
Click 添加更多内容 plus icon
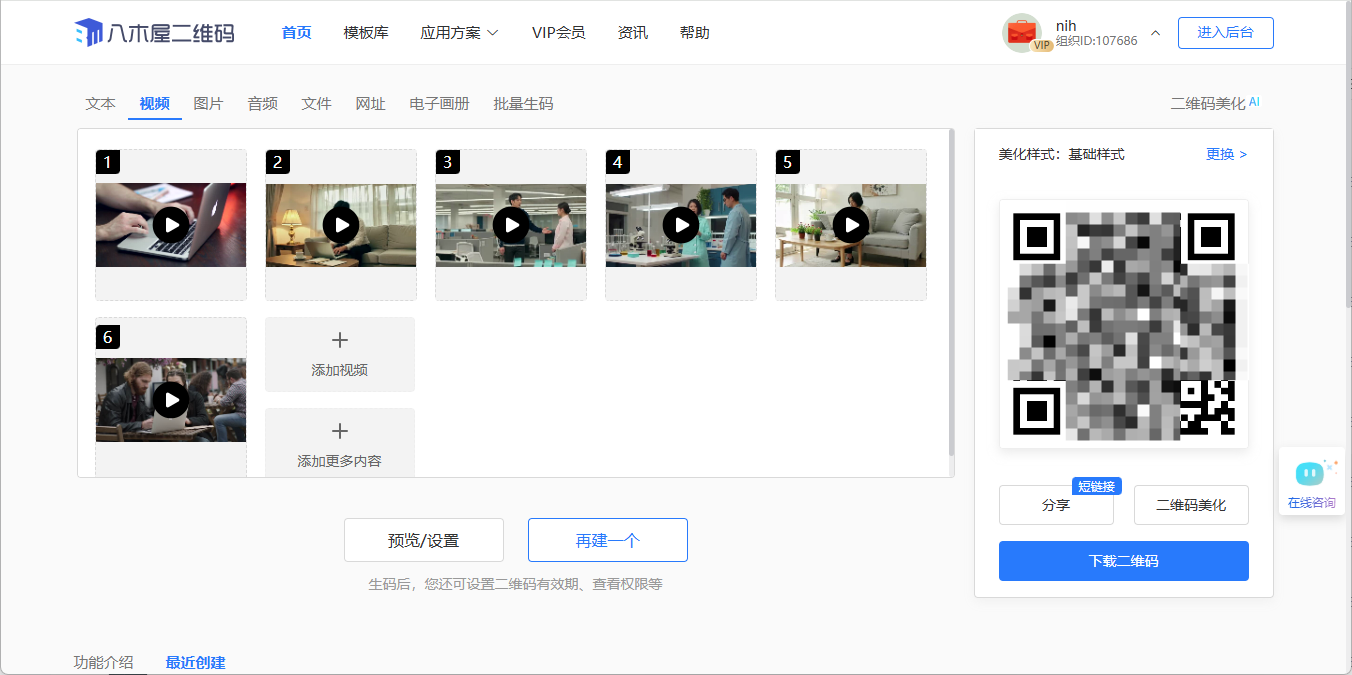coord(339,432)
